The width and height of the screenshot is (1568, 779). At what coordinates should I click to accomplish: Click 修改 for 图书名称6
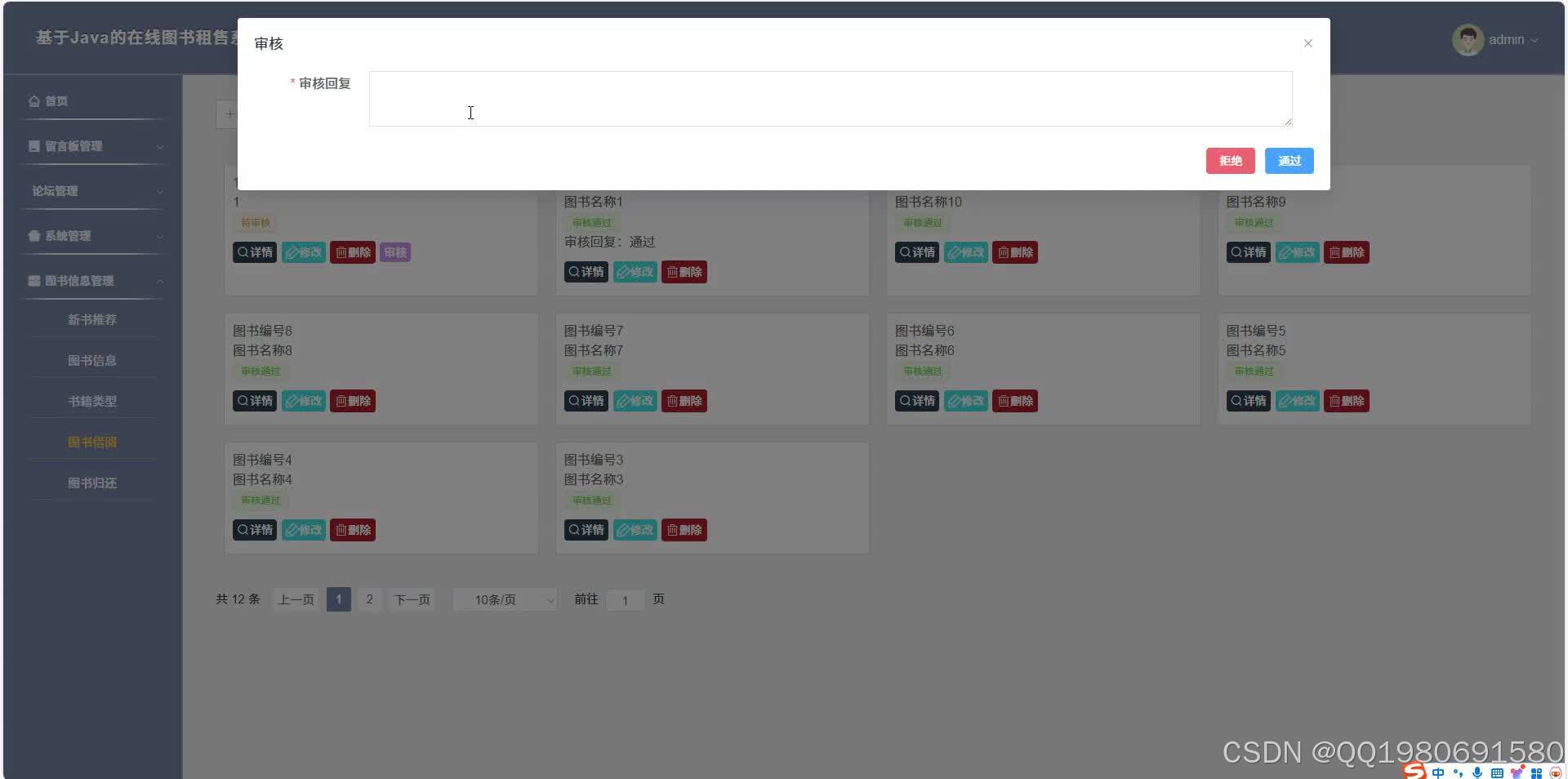[966, 401]
